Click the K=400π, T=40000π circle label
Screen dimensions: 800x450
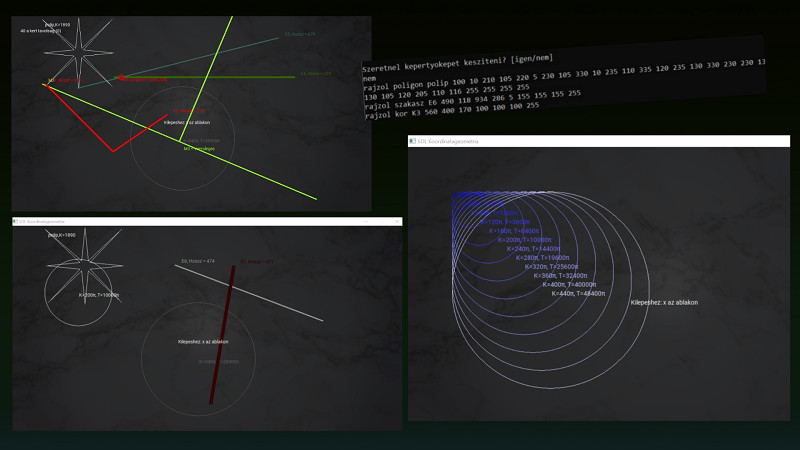click(569, 284)
